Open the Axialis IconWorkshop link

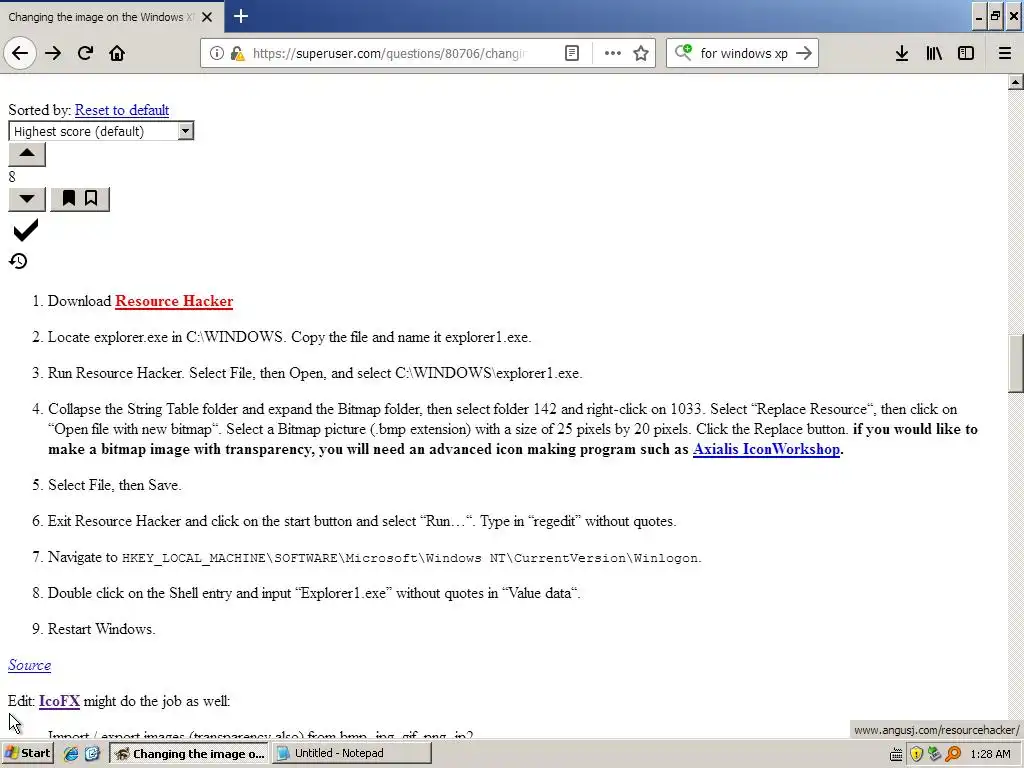click(x=766, y=449)
